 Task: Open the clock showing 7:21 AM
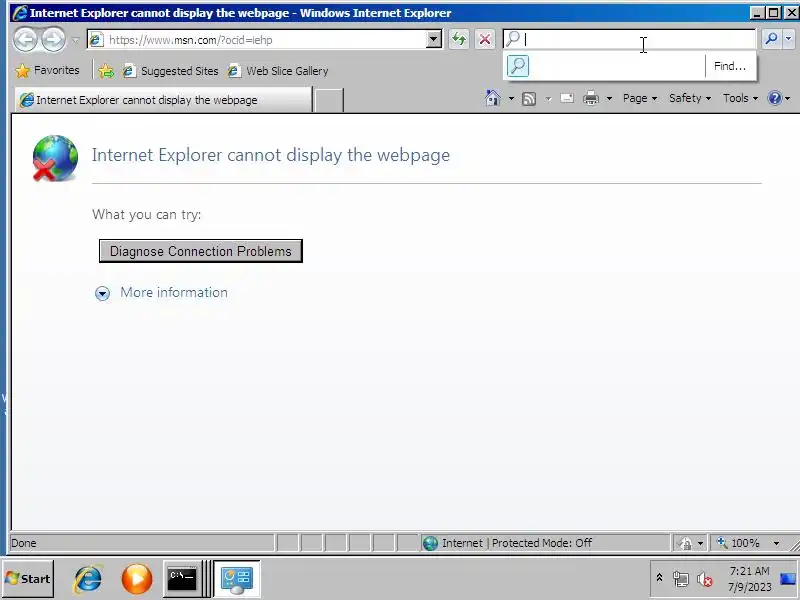tap(749, 579)
